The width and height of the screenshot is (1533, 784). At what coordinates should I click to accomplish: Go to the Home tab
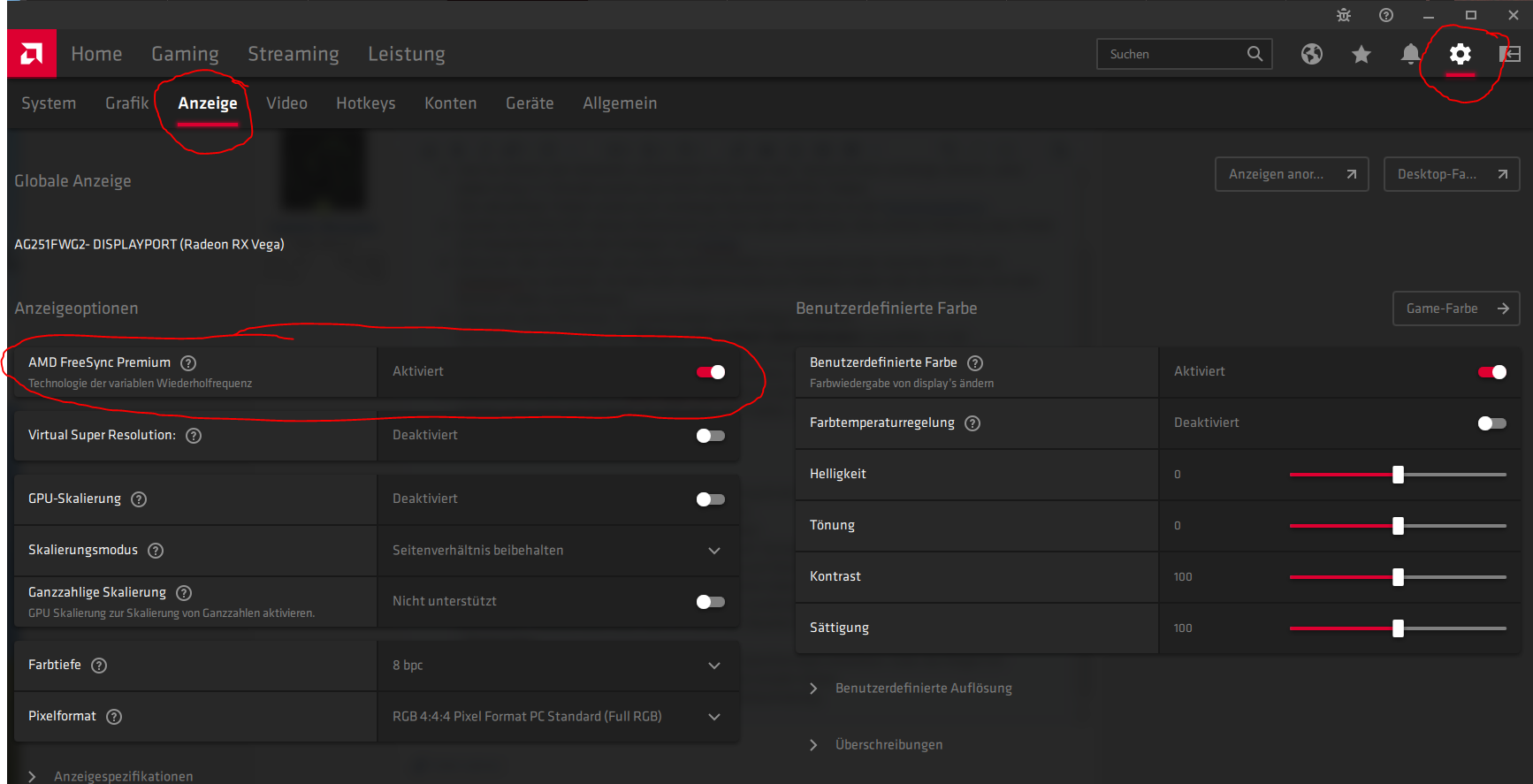pyautogui.click(x=96, y=54)
